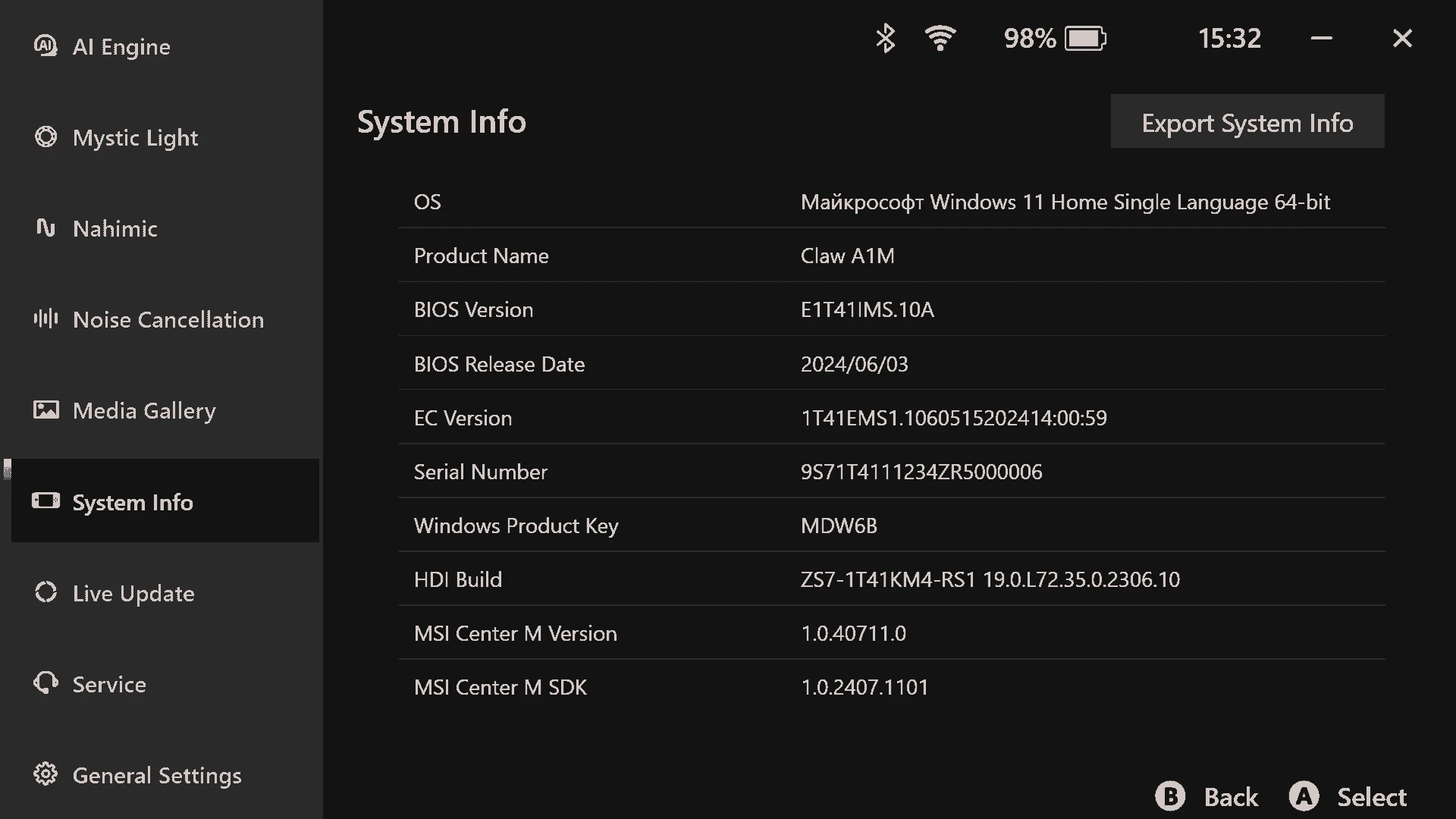Click the Bluetooth status icon
This screenshot has height=819, width=1456.
pyautogui.click(x=885, y=38)
